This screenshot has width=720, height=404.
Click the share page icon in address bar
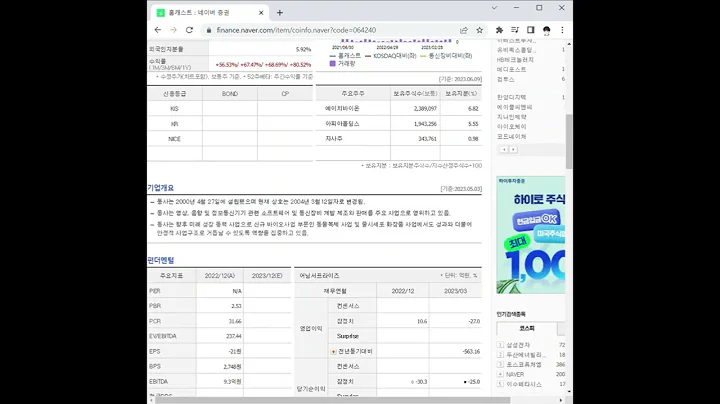(464, 30)
